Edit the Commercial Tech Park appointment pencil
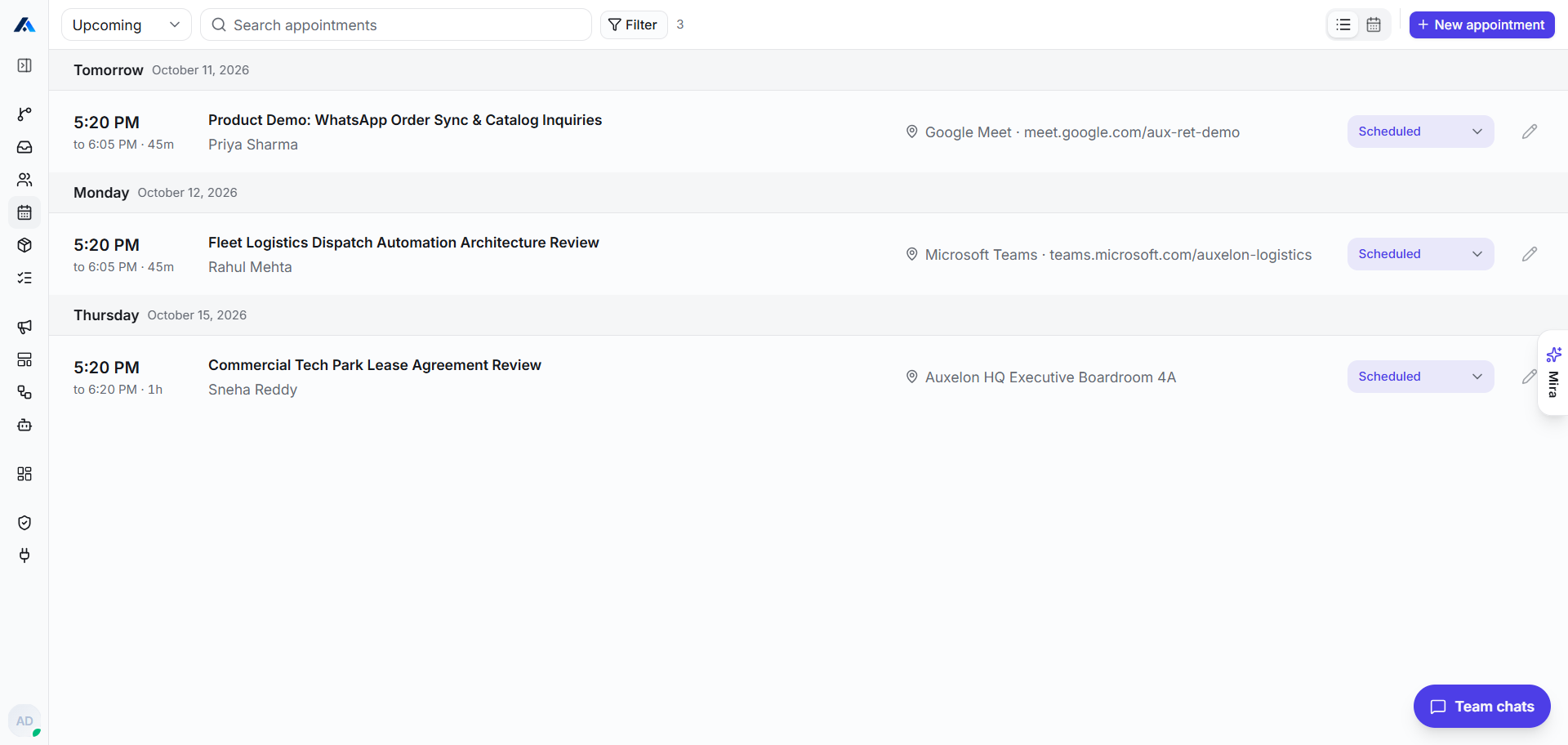The width and height of the screenshot is (1568, 745). [x=1530, y=377]
